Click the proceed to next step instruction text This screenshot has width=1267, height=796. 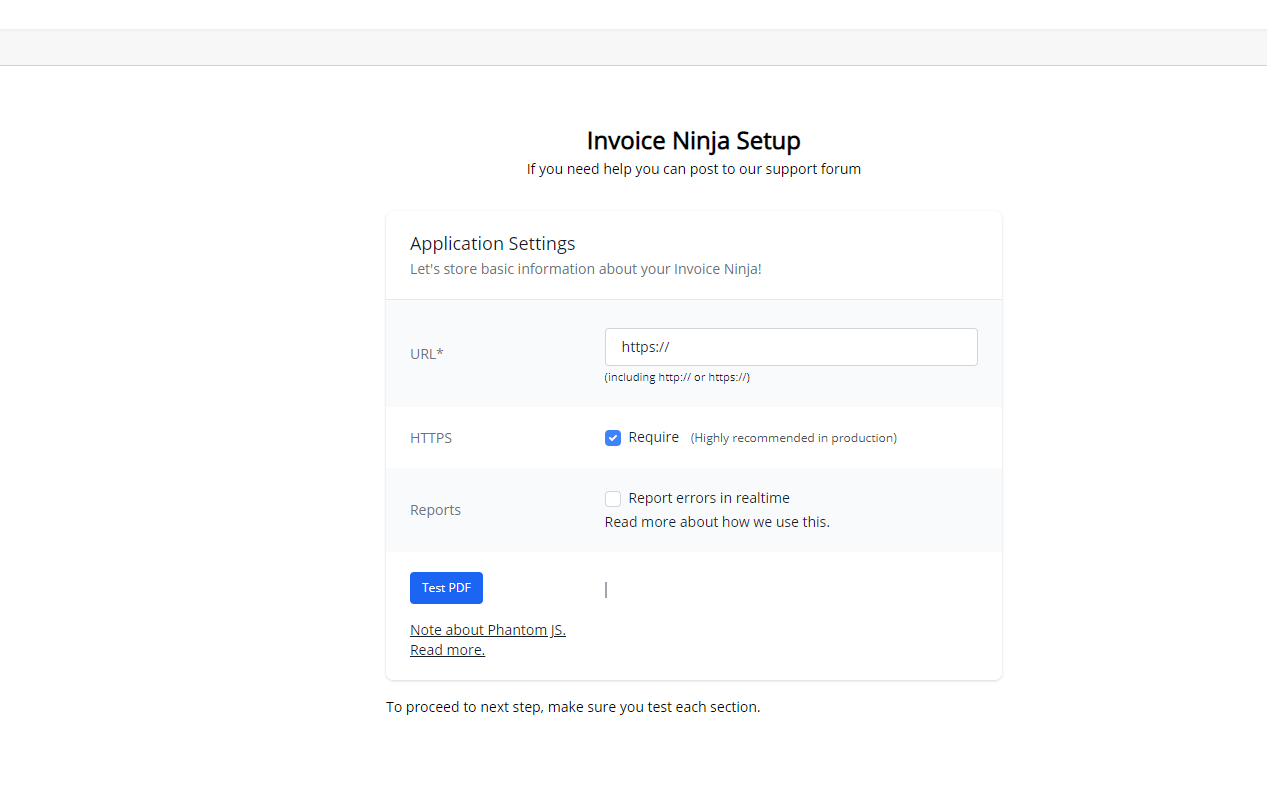coord(574,706)
